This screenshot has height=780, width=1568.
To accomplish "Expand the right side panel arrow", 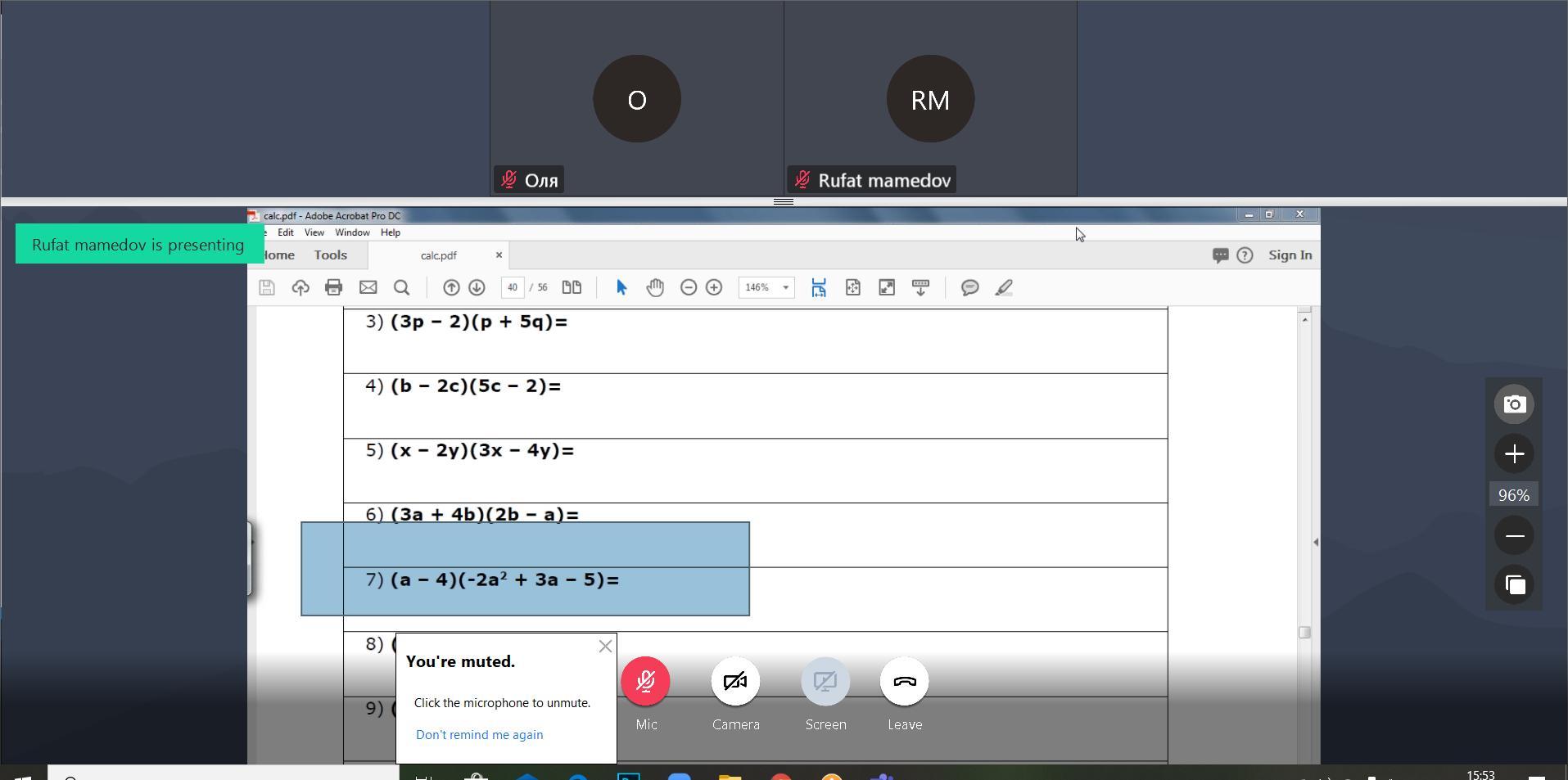I will (x=1316, y=542).
